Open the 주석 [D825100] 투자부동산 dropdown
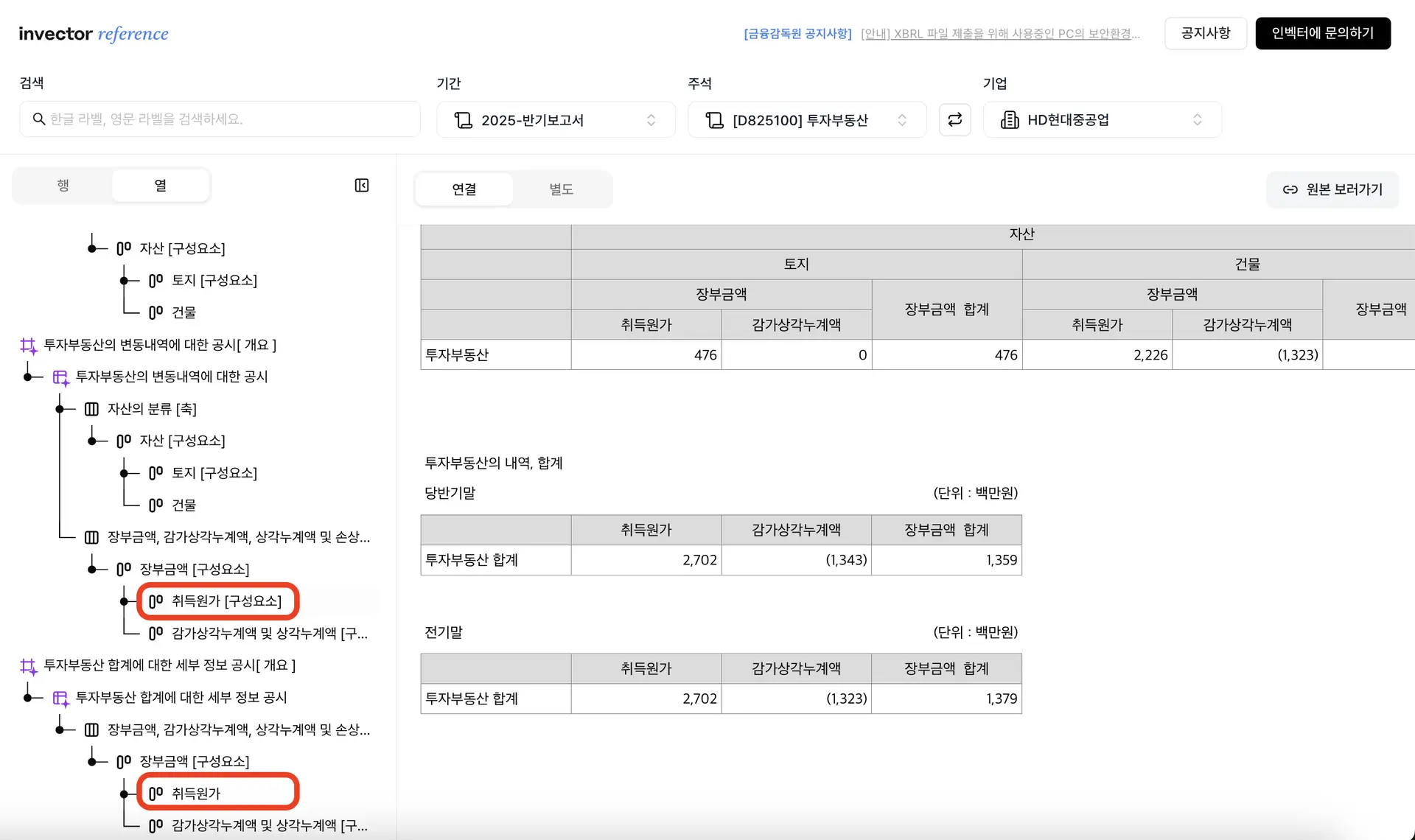 (x=806, y=119)
